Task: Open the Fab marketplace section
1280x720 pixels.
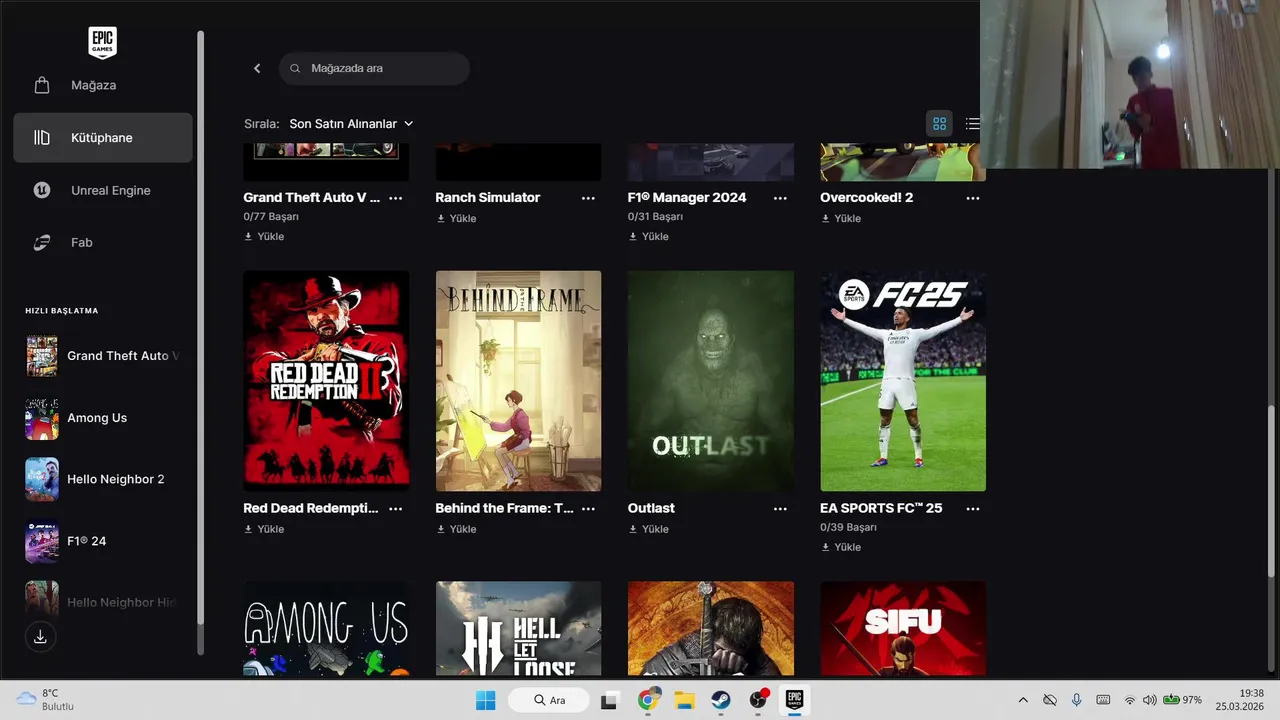Action: pyautogui.click(x=103, y=242)
